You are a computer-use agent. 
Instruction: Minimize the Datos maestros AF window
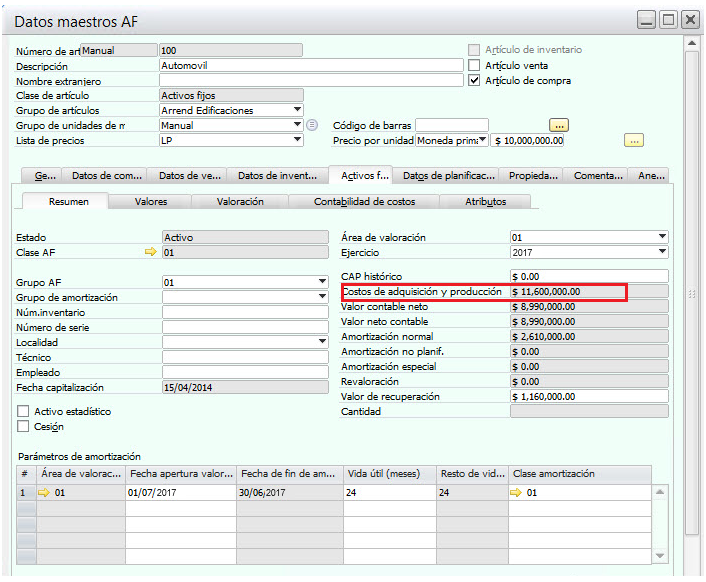pos(648,19)
